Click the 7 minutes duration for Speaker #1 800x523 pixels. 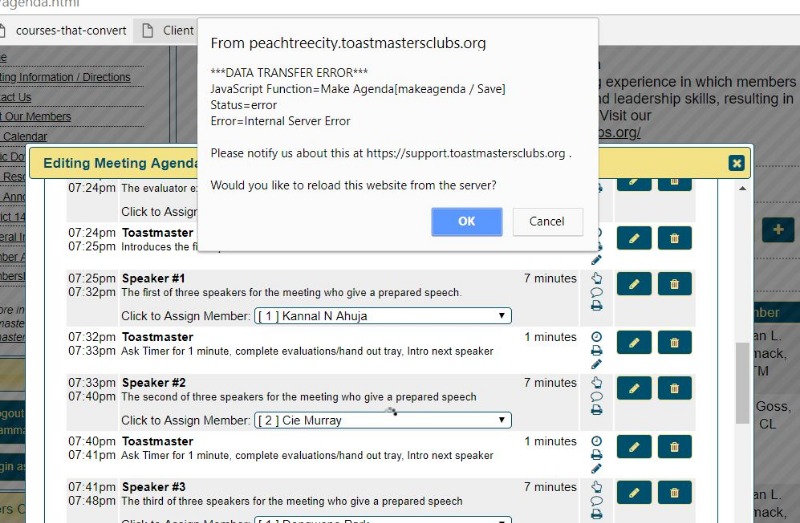coord(550,279)
